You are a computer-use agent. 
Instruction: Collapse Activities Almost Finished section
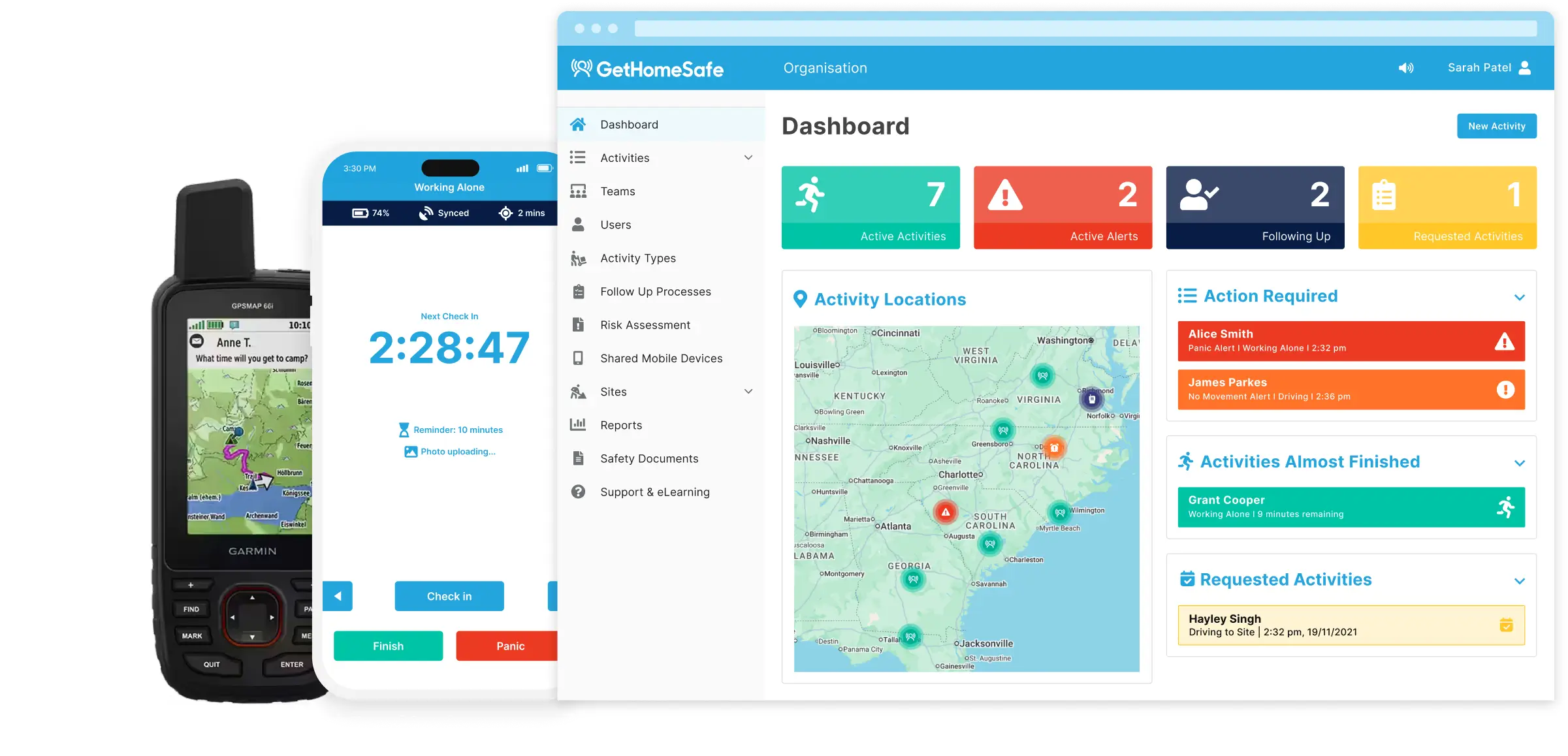(1519, 464)
